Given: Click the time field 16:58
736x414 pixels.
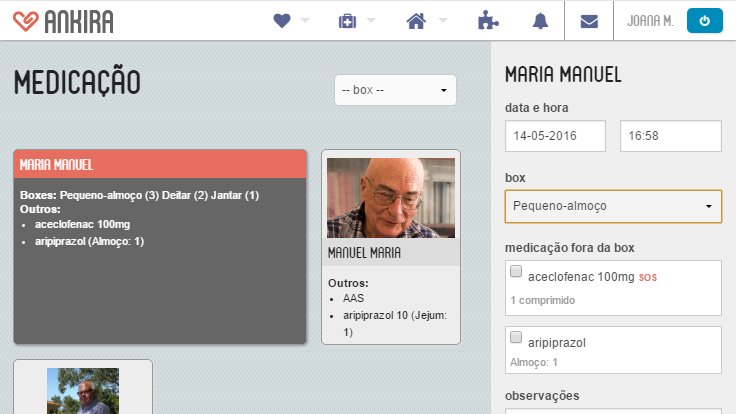Looking at the screenshot, I should 670,135.
